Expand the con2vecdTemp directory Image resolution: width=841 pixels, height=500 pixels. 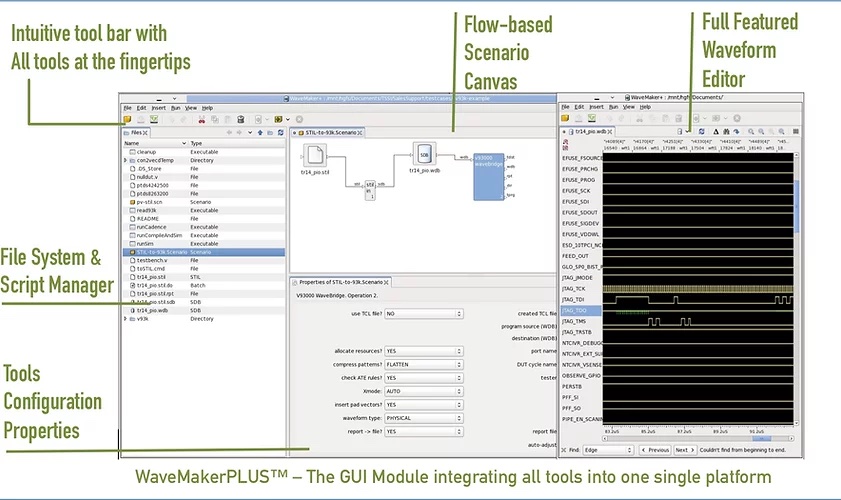coord(125,160)
